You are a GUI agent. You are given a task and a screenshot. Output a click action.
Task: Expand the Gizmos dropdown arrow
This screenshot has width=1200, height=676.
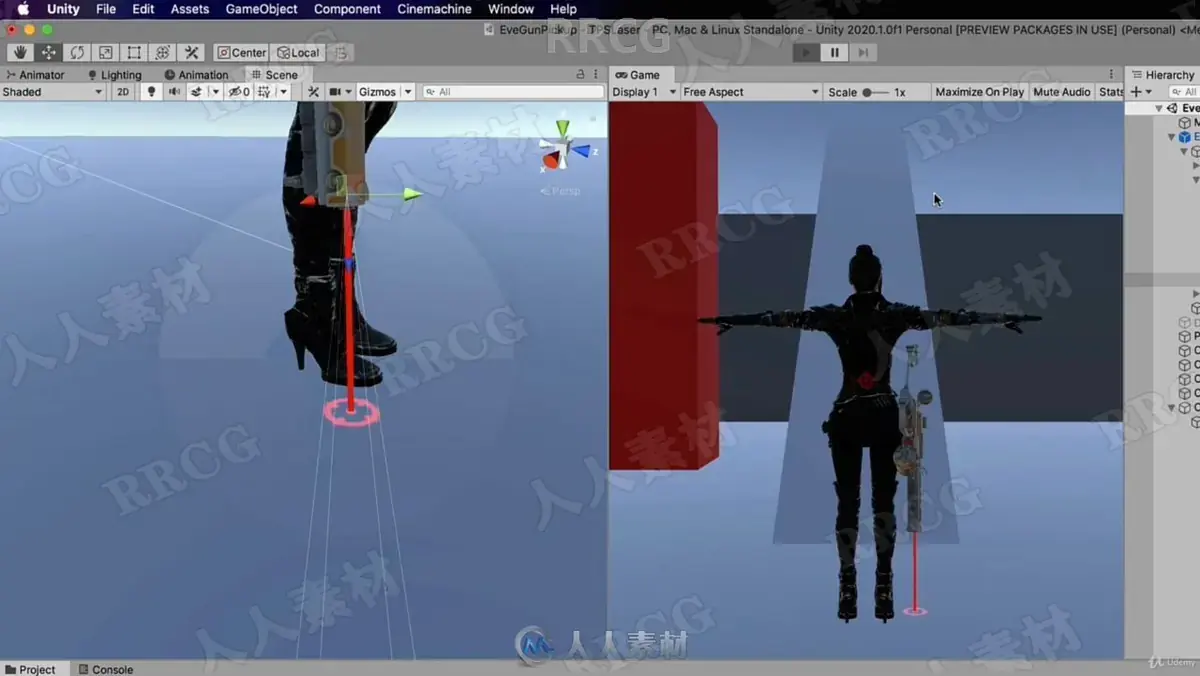pyautogui.click(x=407, y=91)
